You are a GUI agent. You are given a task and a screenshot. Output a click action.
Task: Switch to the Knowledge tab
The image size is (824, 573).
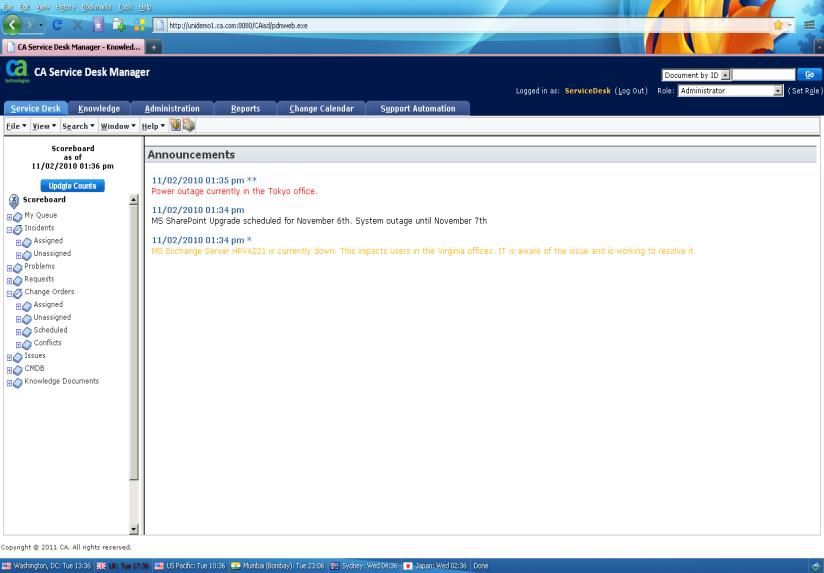(99, 108)
